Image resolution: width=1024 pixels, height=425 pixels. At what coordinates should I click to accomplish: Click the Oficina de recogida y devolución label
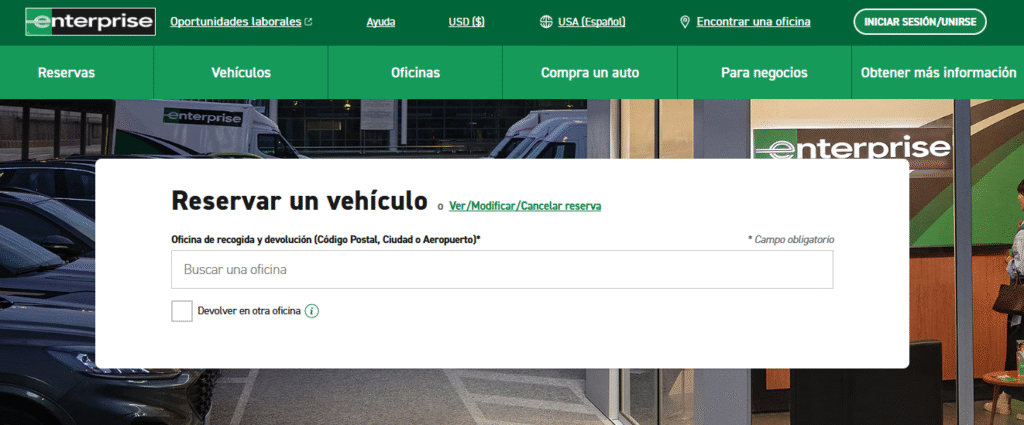point(326,240)
